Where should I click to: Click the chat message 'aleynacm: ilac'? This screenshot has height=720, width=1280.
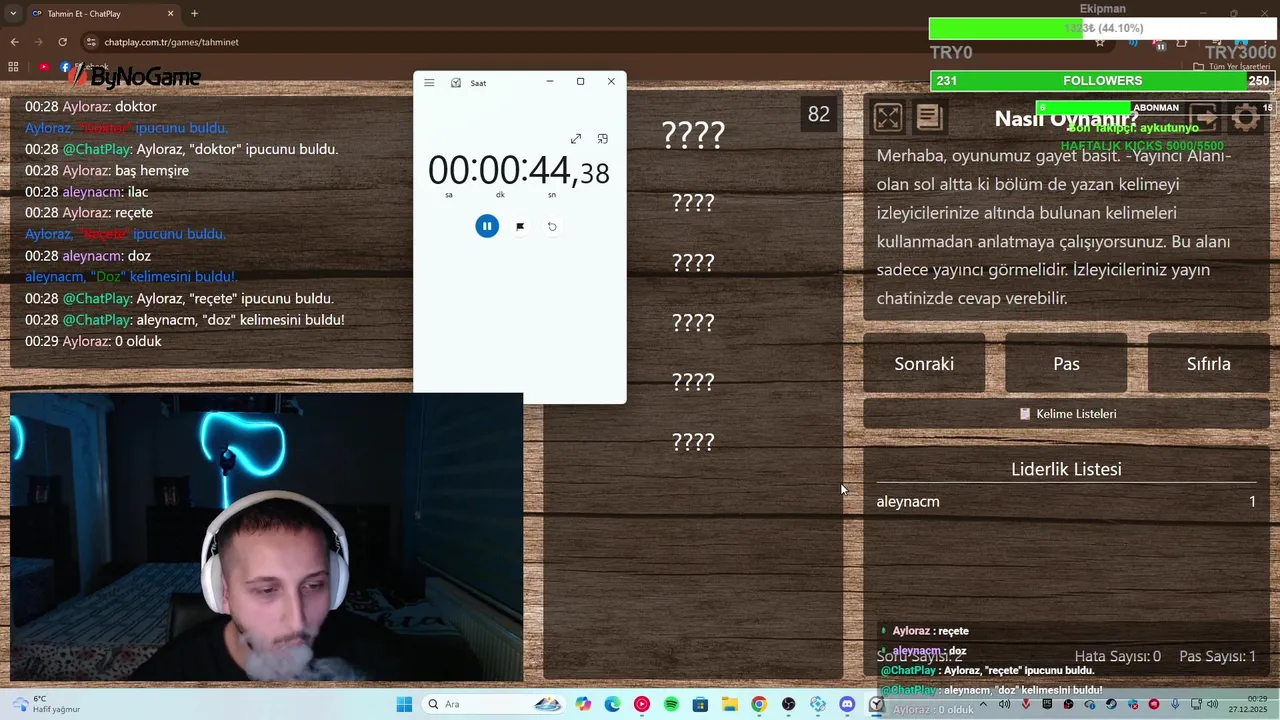coord(86,192)
